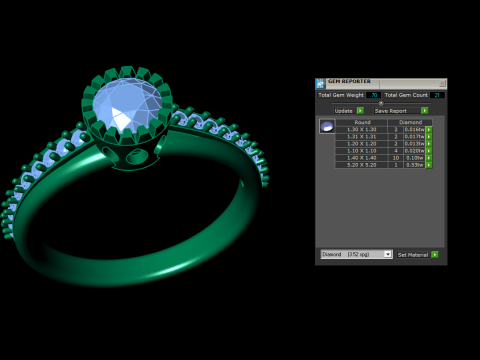Click the Diamond column header
The image size is (480, 360).
click(x=410, y=122)
